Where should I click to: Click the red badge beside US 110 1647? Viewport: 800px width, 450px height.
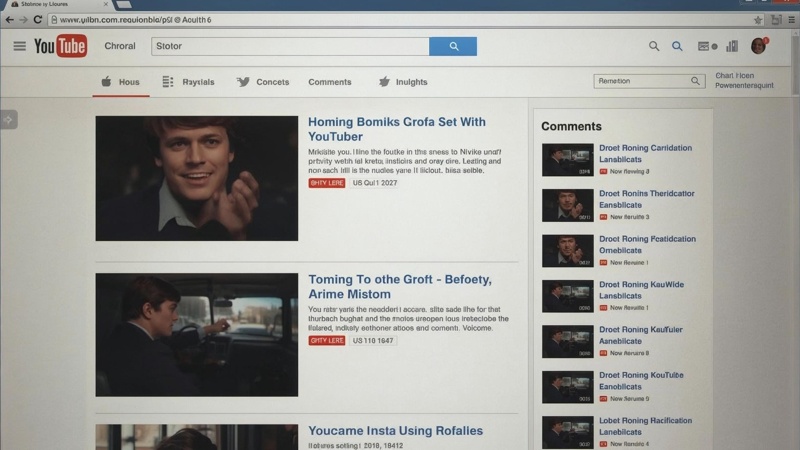pos(327,340)
